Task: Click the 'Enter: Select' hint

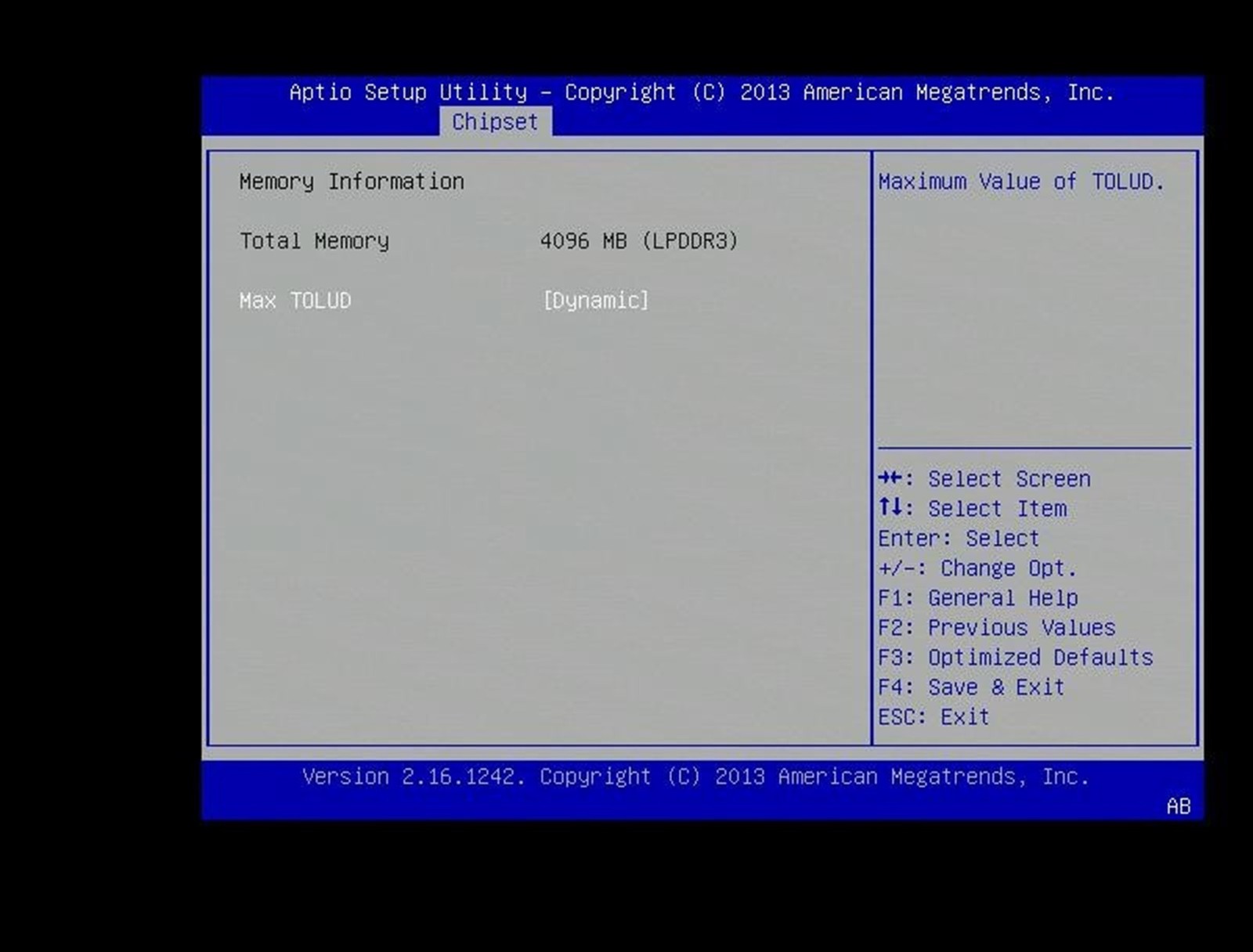Action: click(959, 539)
